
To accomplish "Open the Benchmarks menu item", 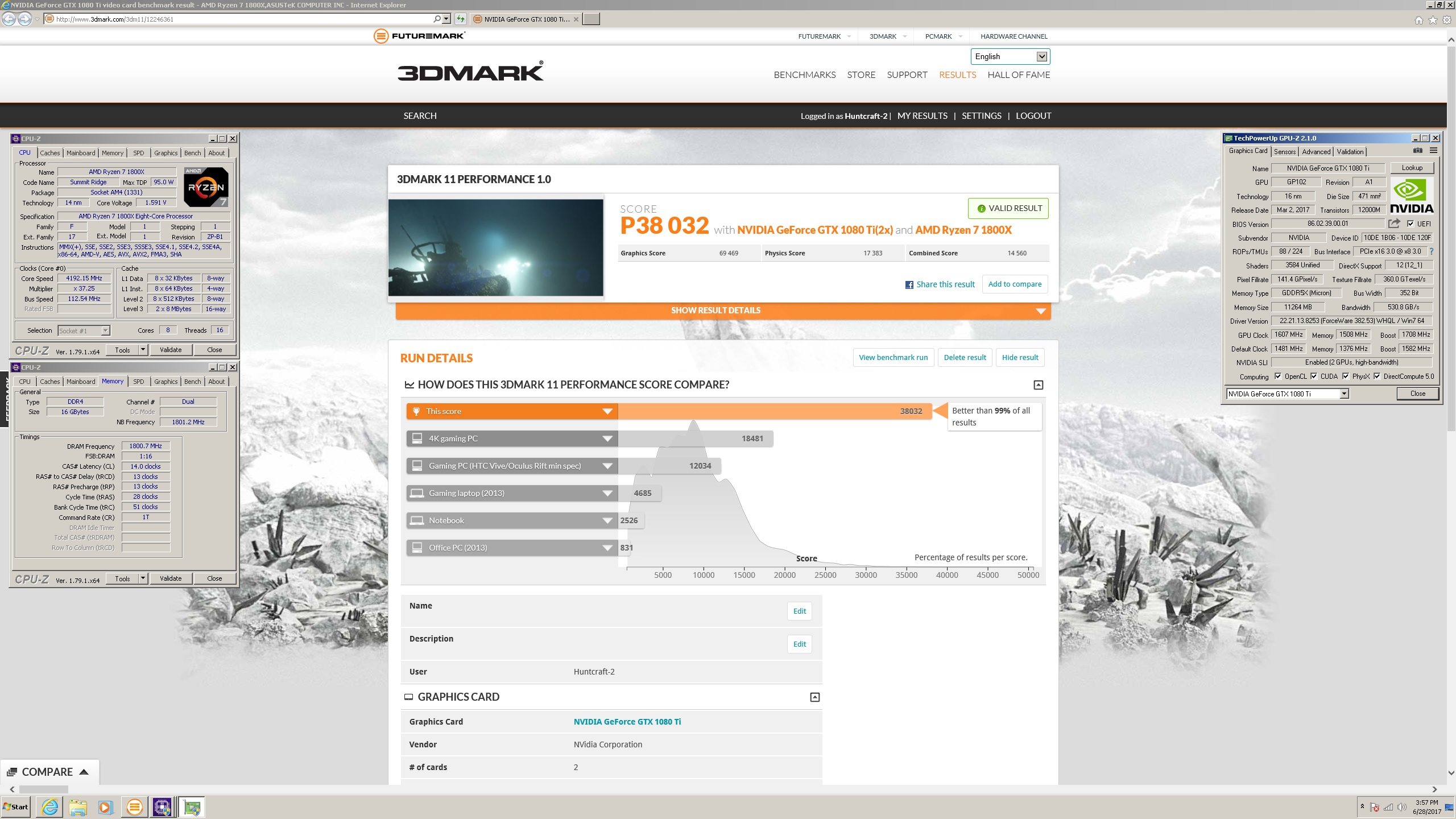I will (x=805, y=75).
